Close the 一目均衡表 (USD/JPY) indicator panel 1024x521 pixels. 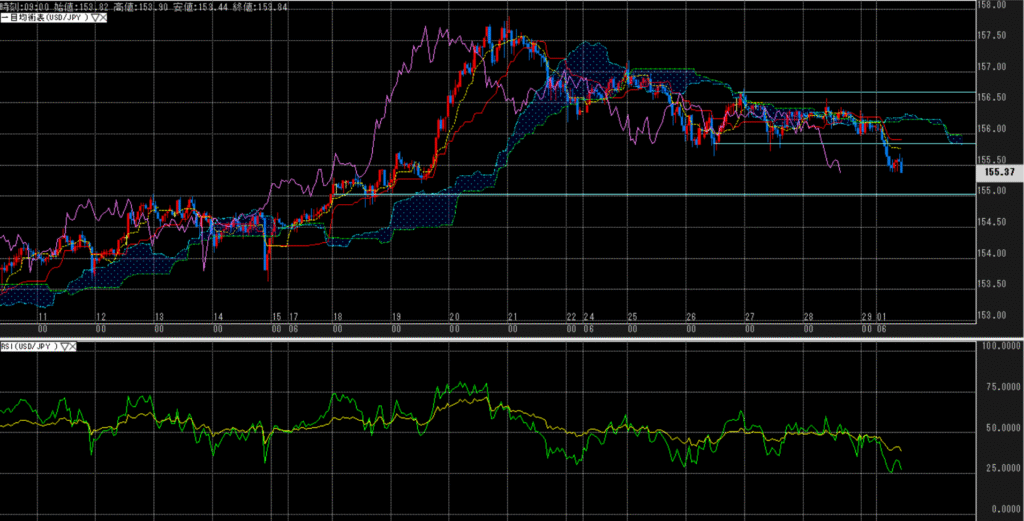coord(103,19)
